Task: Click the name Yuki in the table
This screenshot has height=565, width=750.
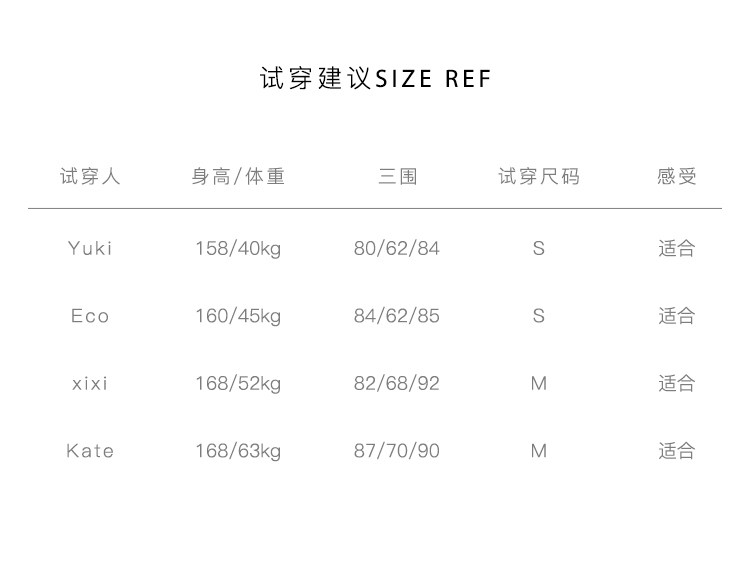Action: (90, 248)
